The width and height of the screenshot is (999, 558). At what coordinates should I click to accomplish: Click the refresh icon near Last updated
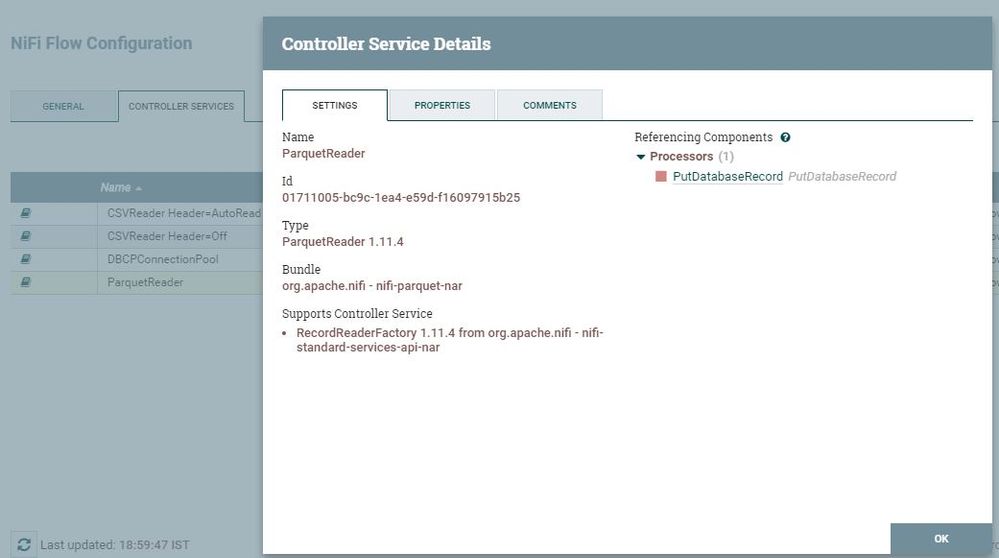(24, 545)
